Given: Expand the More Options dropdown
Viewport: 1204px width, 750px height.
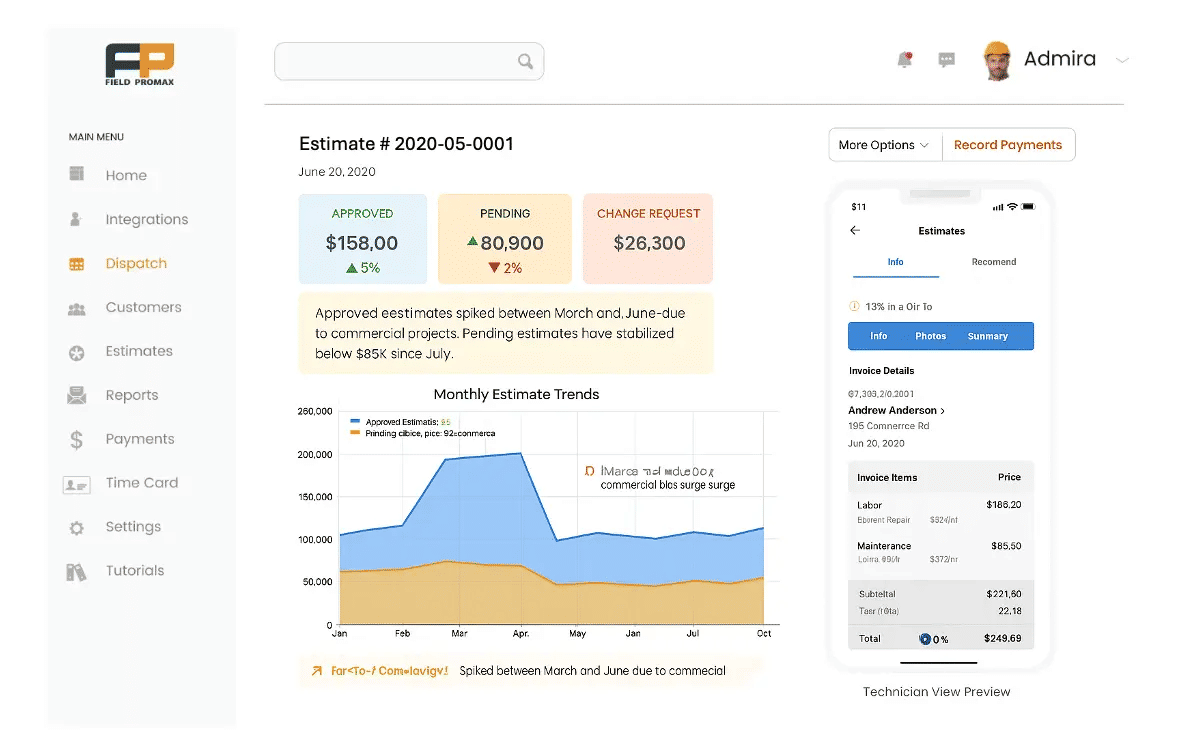Looking at the screenshot, I should (884, 145).
